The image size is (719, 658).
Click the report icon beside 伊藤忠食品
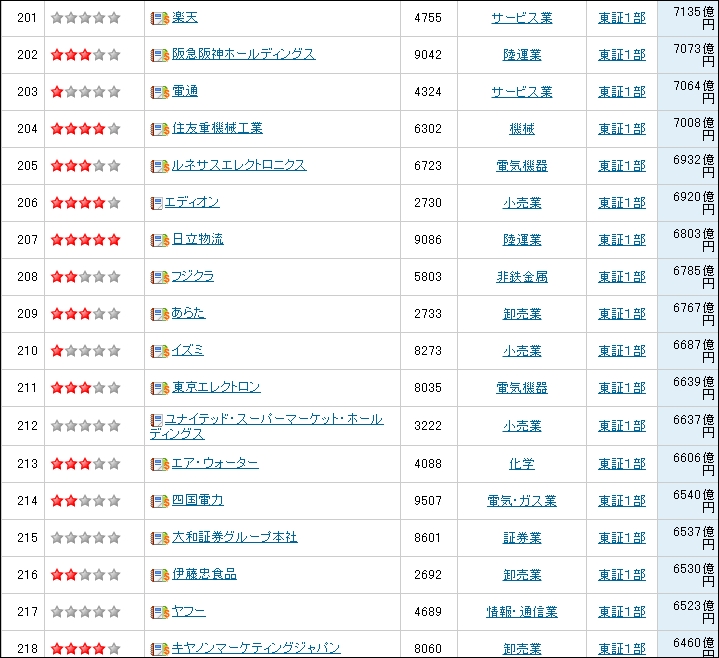(x=160, y=575)
